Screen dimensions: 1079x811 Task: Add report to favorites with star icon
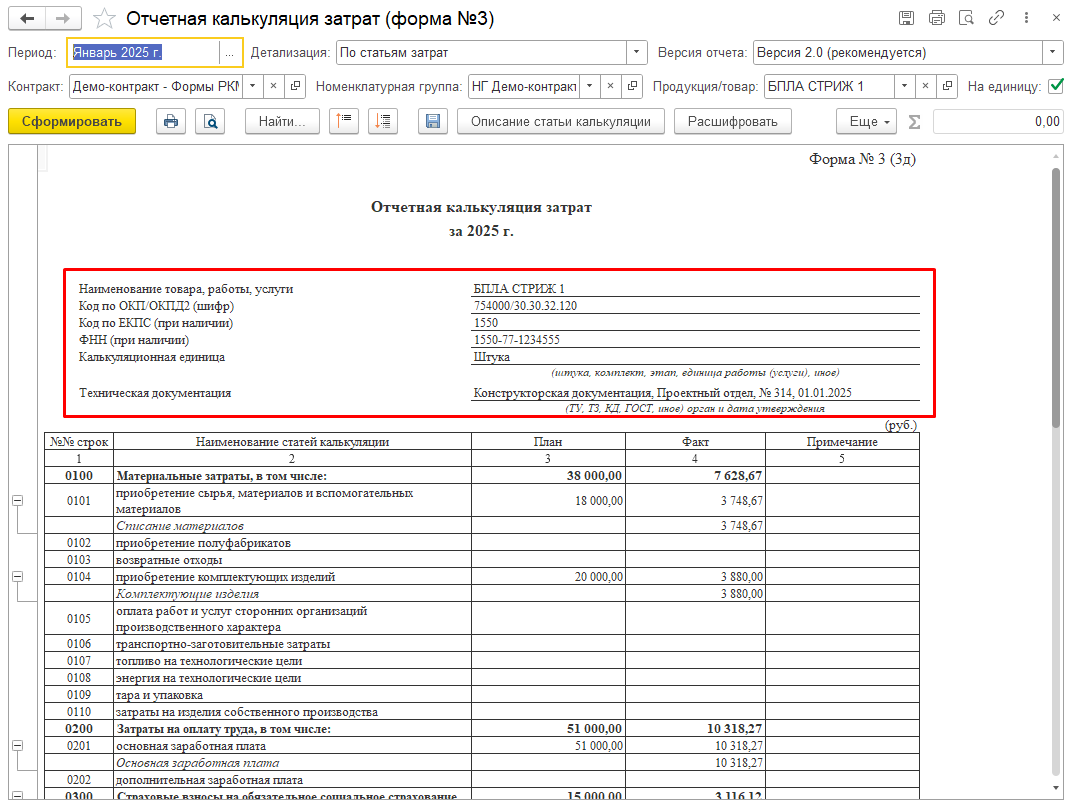pos(104,19)
